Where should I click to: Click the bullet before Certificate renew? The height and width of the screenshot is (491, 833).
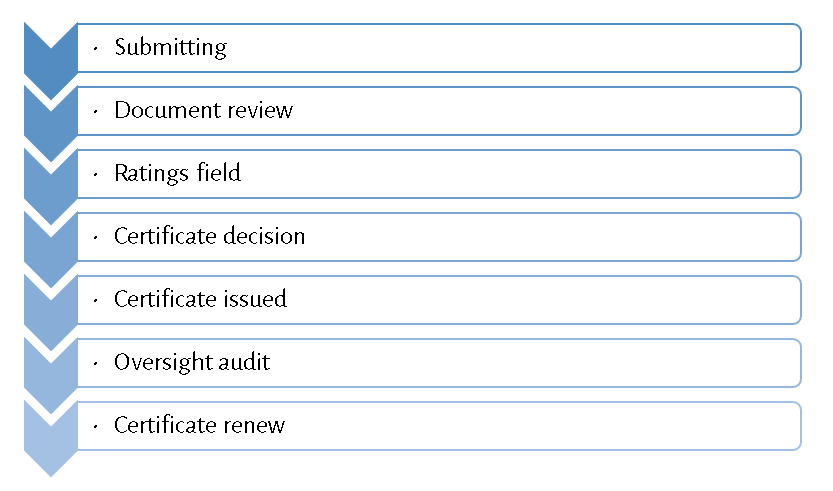[94, 426]
